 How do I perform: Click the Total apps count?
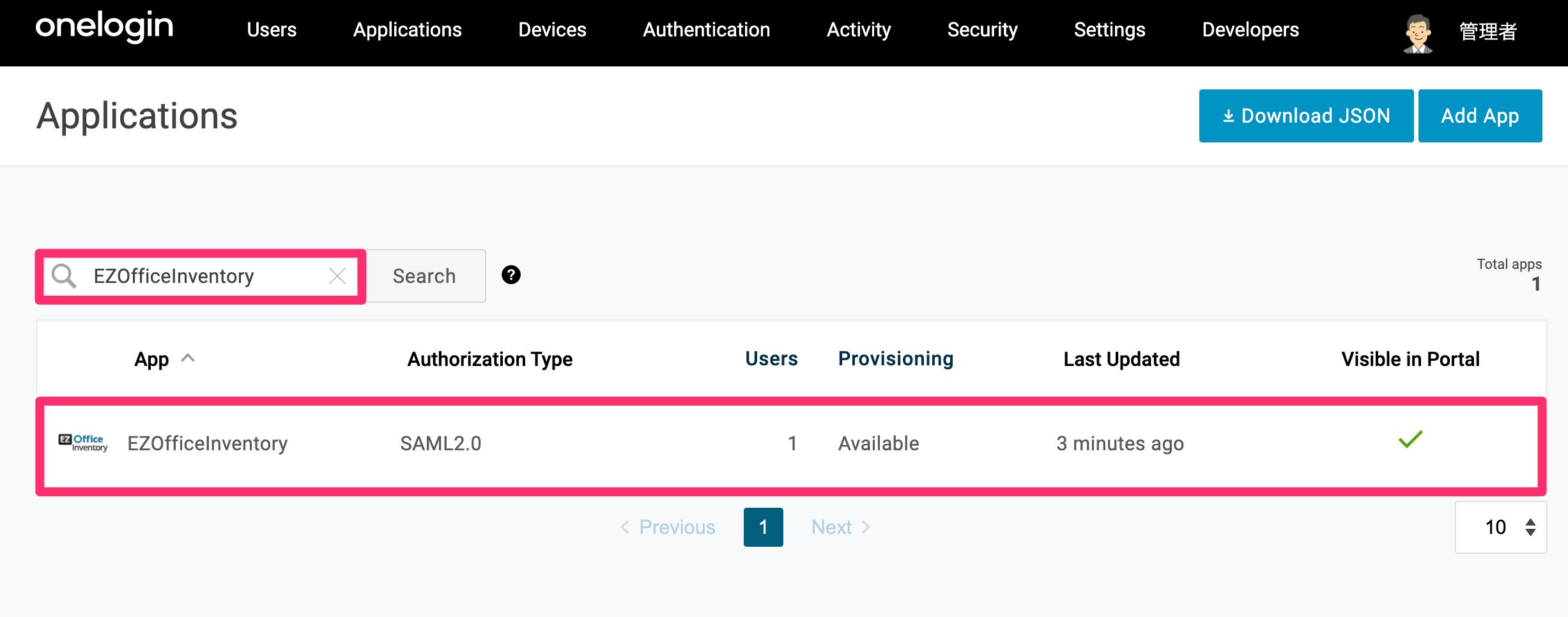click(1535, 284)
